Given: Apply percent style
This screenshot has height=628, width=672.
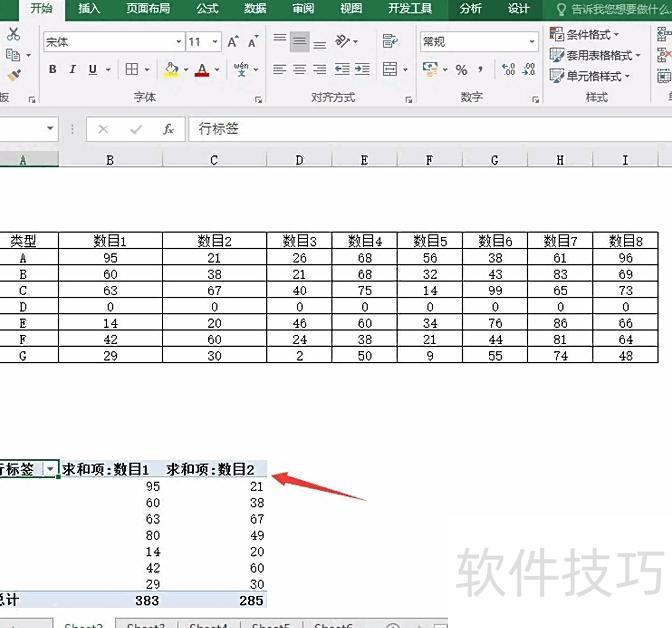Looking at the screenshot, I should [x=462, y=70].
